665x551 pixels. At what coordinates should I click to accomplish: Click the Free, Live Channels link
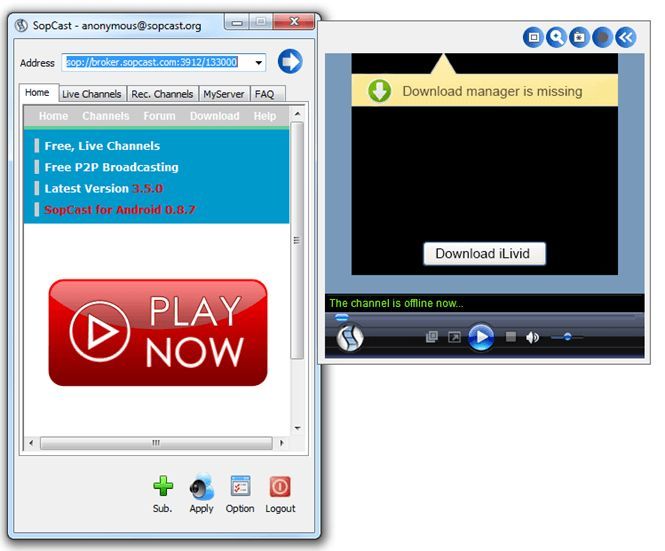(102, 146)
